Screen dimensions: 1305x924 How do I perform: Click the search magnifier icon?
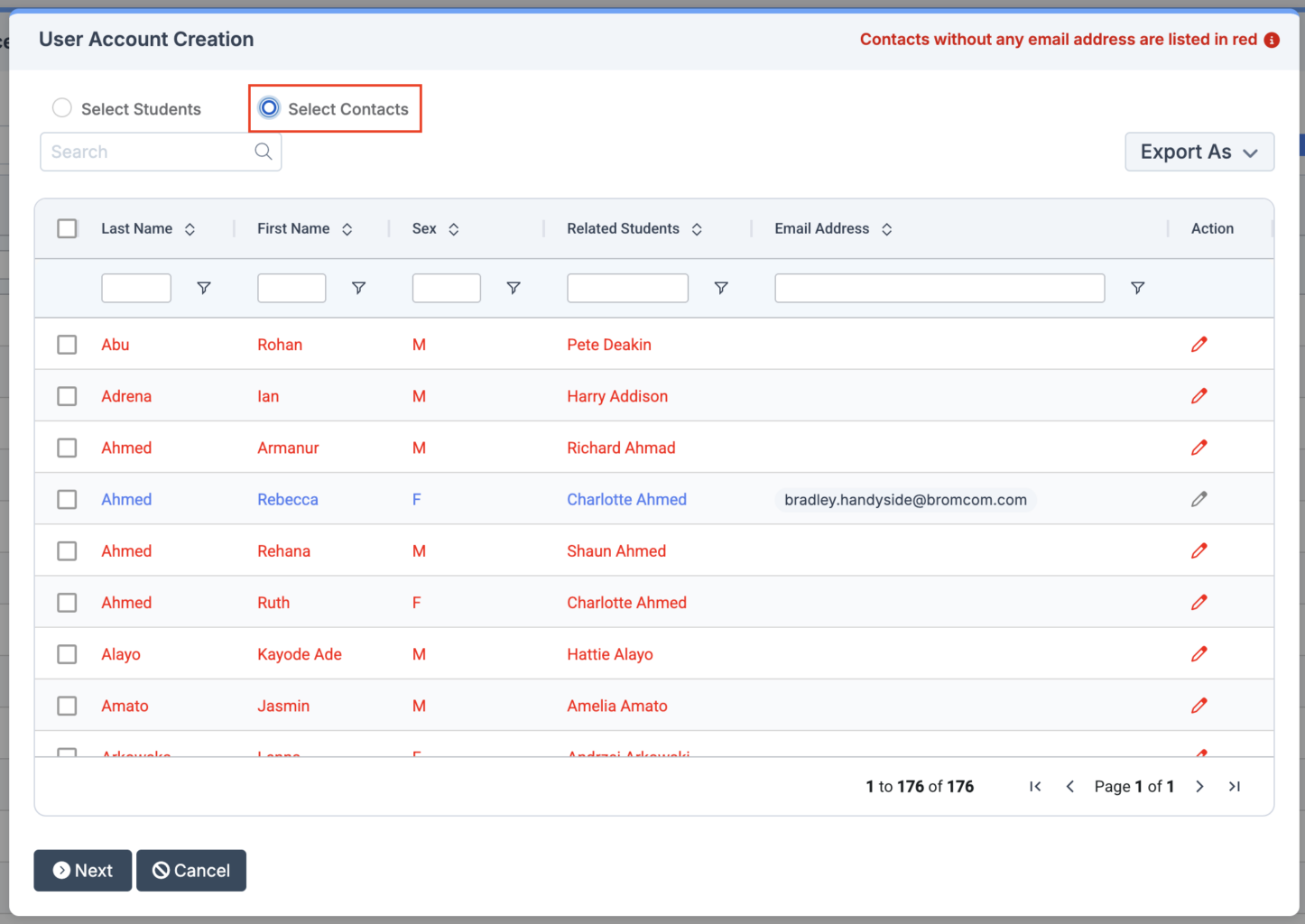(x=263, y=152)
